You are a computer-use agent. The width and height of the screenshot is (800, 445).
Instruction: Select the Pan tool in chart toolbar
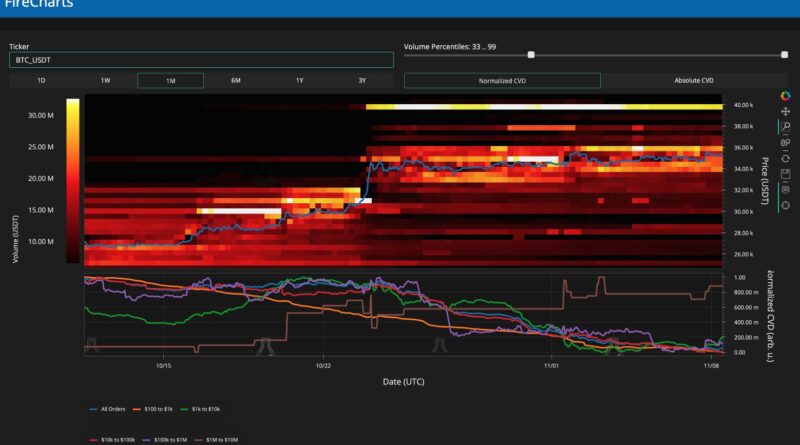point(785,111)
